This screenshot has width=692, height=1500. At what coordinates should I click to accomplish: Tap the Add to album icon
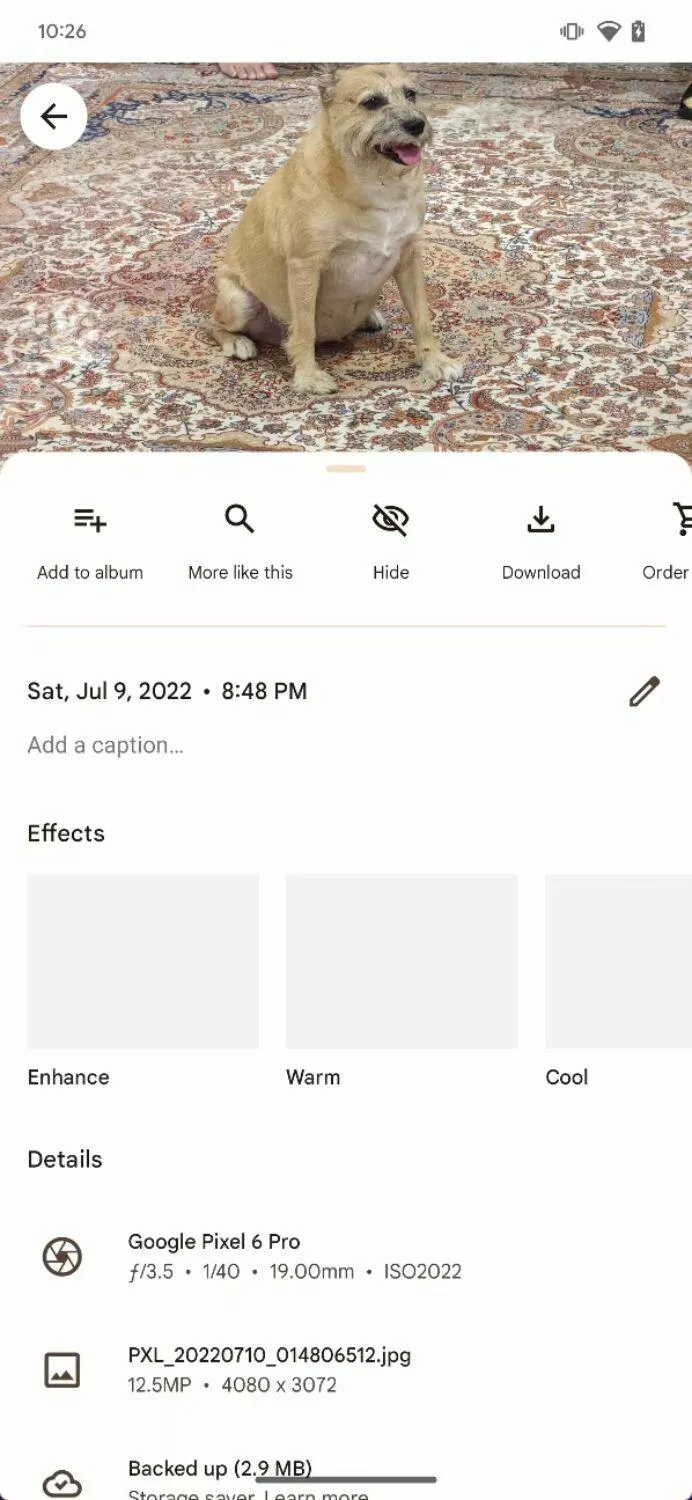click(x=90, y=519)
